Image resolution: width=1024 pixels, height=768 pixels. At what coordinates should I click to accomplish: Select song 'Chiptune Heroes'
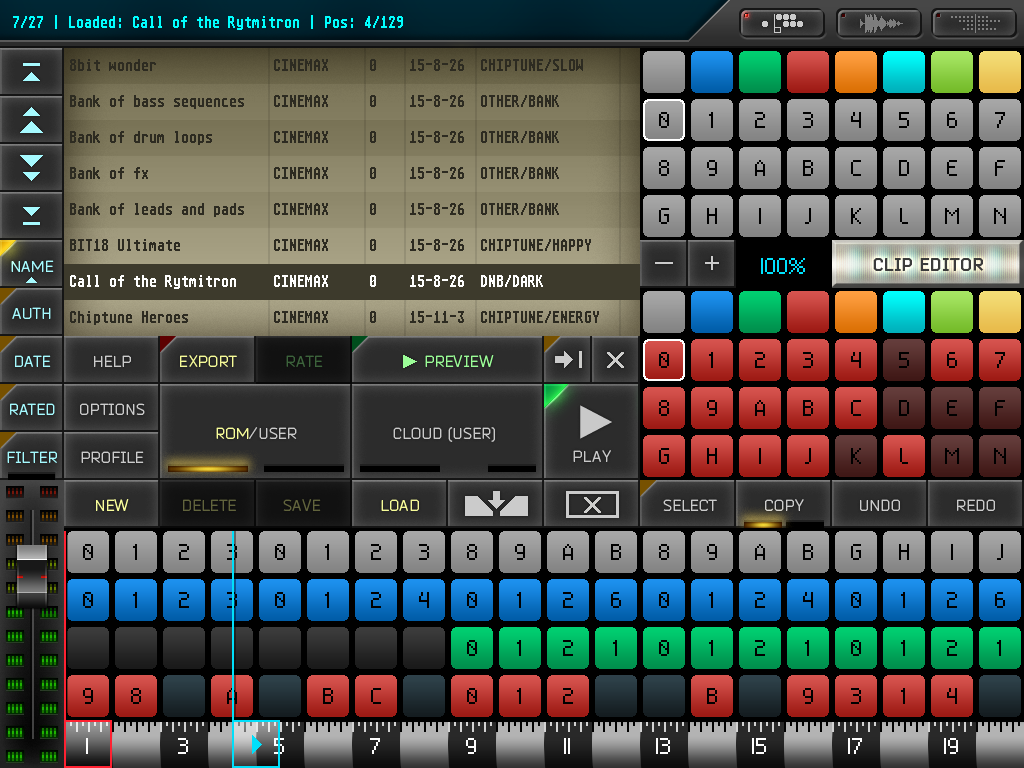351,317
